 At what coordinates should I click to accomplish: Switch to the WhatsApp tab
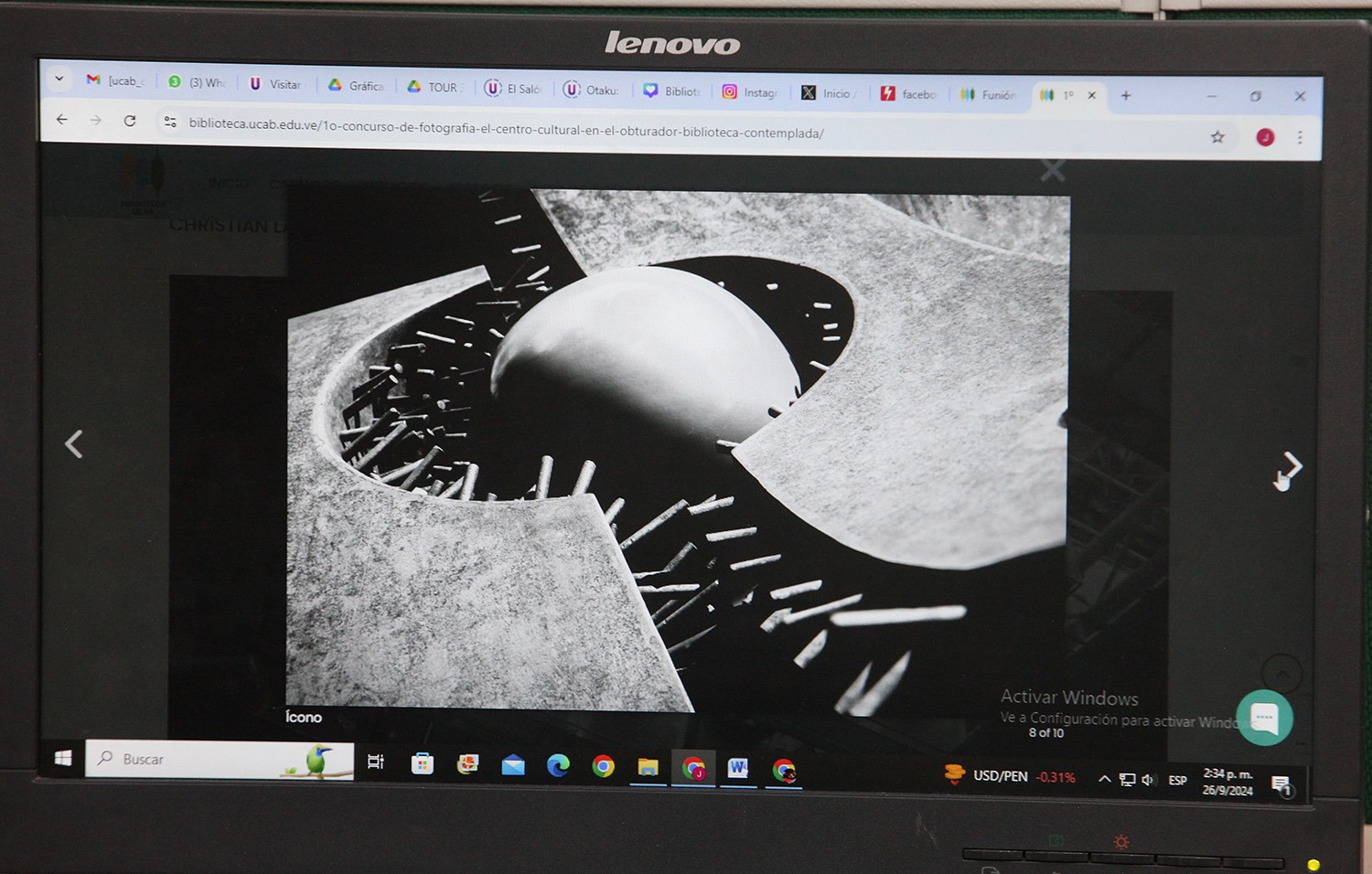coord(198,82)
